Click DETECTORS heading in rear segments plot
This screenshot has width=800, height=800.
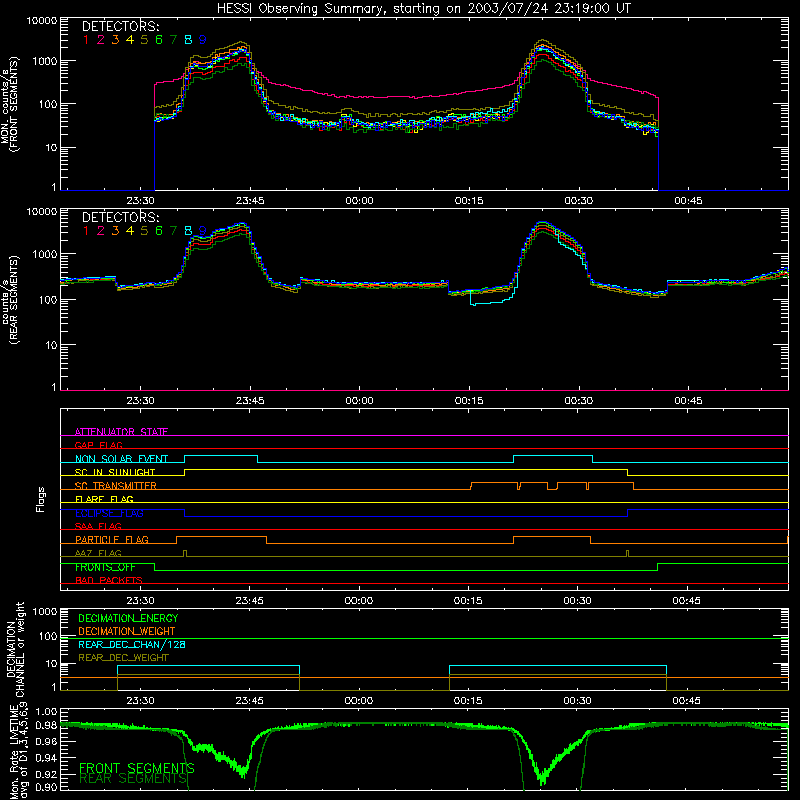[x=120, y=217]
